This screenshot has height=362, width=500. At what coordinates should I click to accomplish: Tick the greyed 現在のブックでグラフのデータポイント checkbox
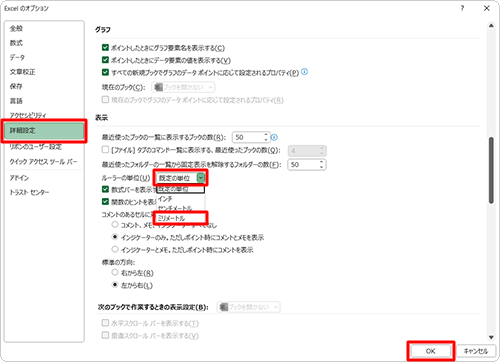pos(105,100)
